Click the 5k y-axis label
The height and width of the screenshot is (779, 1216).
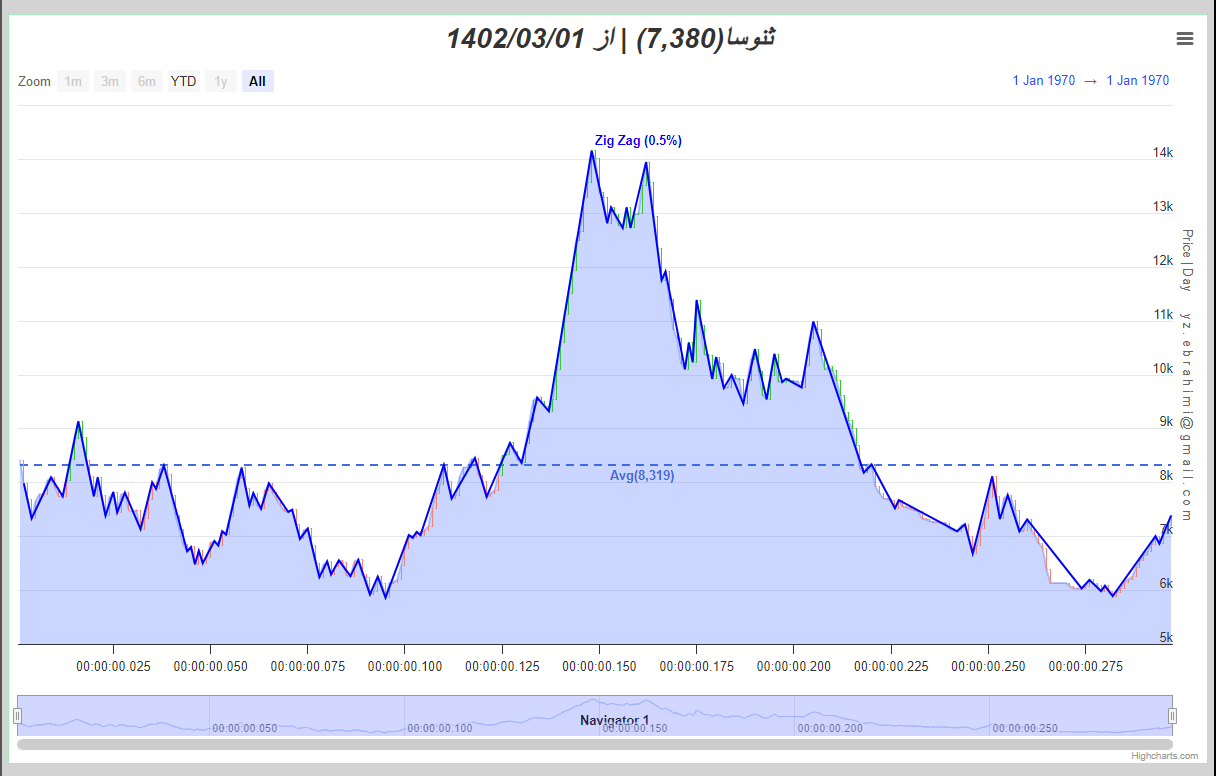[1166, 638]
